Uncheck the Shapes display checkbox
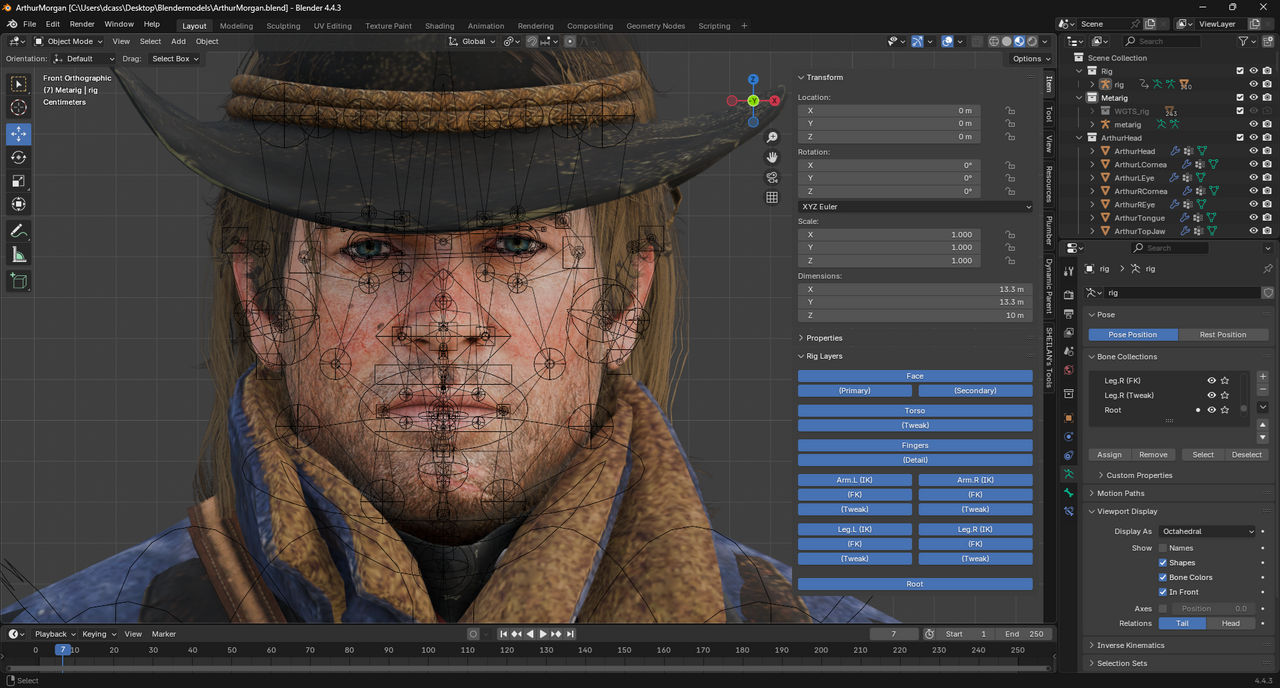 [x=1163, y=563]
